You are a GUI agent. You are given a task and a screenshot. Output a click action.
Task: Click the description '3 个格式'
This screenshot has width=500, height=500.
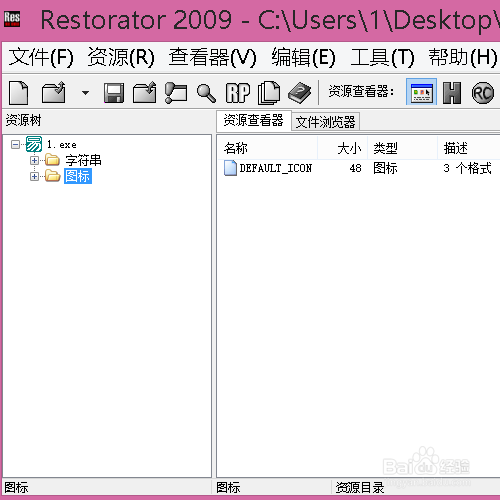467,168
